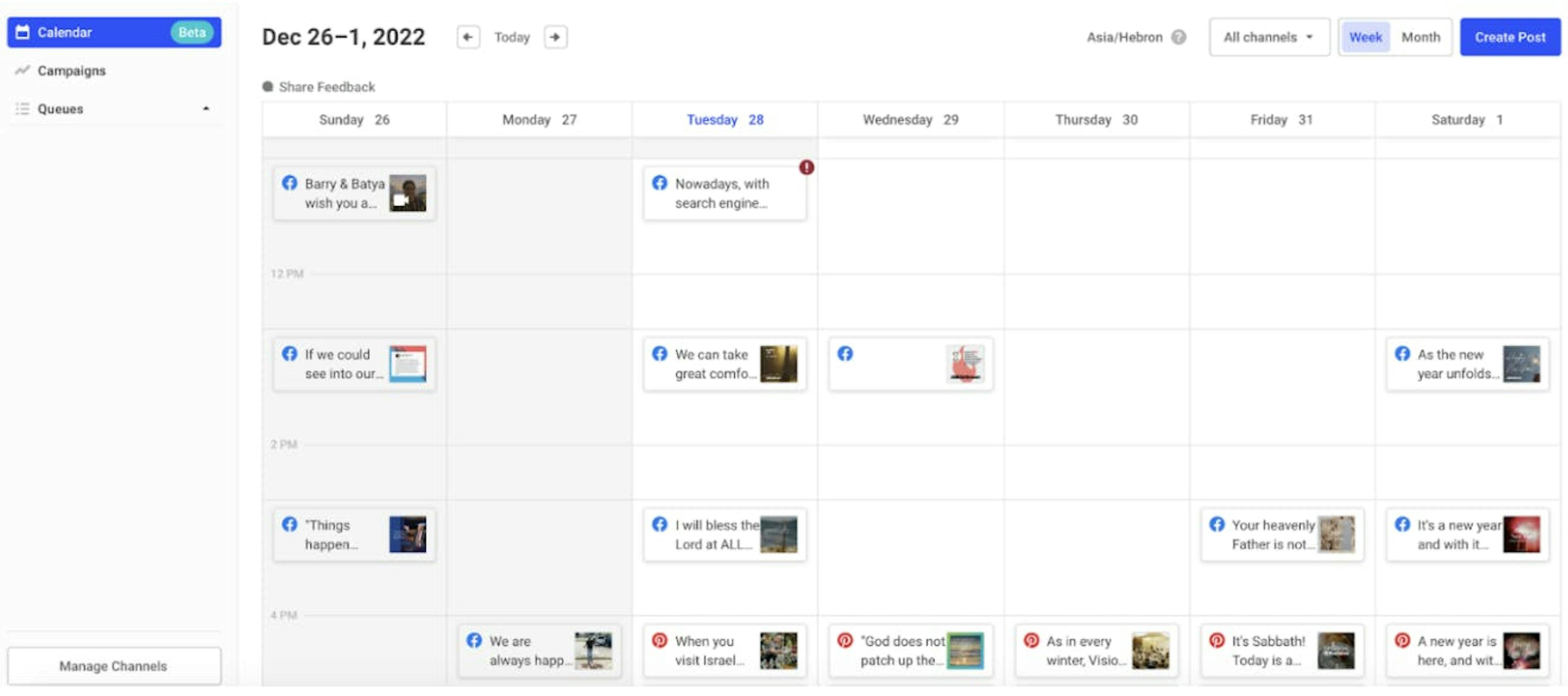This screenshot has height=696, width=1568.
Task: Open the All channels dropdown
Action: [x=1269, y=37]
